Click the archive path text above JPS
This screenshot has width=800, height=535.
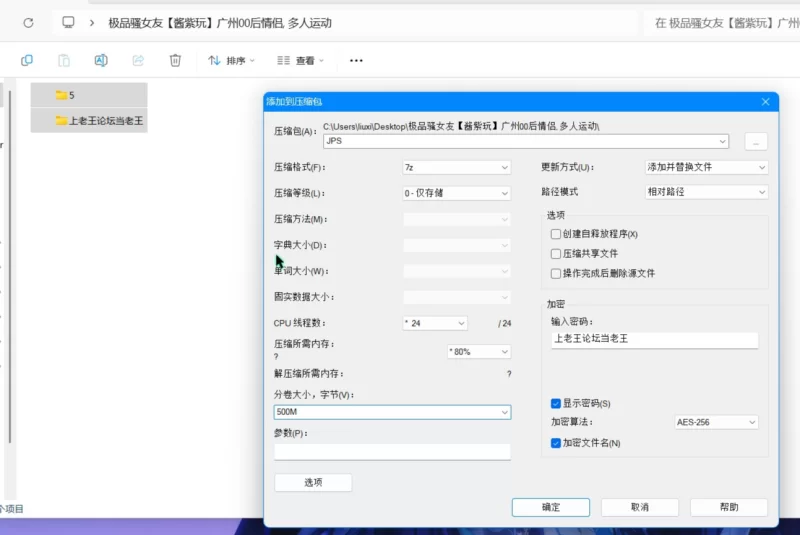461,126
